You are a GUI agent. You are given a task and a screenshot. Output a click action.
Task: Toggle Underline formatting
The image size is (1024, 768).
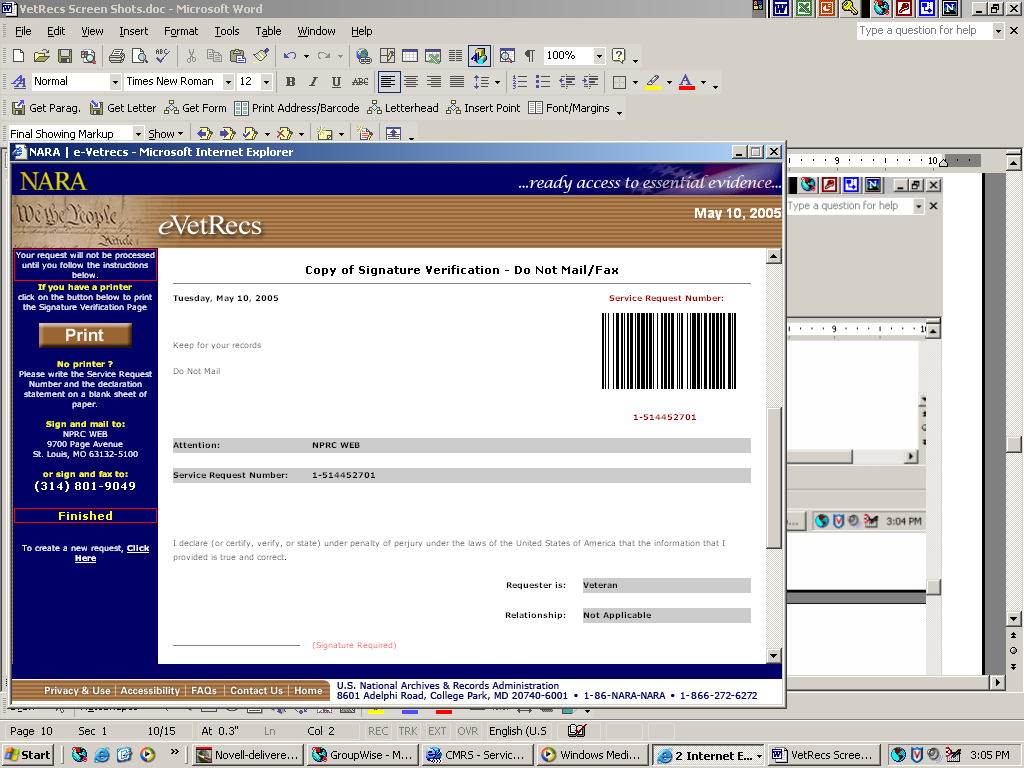pyautogui.click(x=336, y=82)
